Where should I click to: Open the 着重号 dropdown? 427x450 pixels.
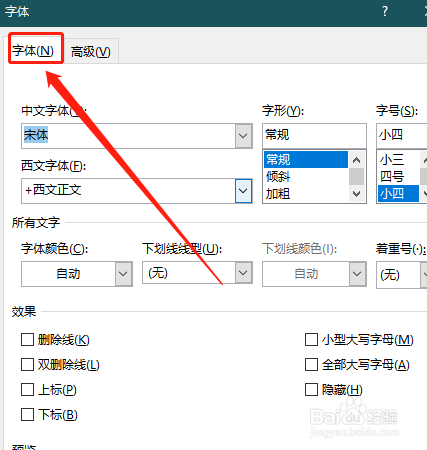pyautogui.click(x=424, y=275)
